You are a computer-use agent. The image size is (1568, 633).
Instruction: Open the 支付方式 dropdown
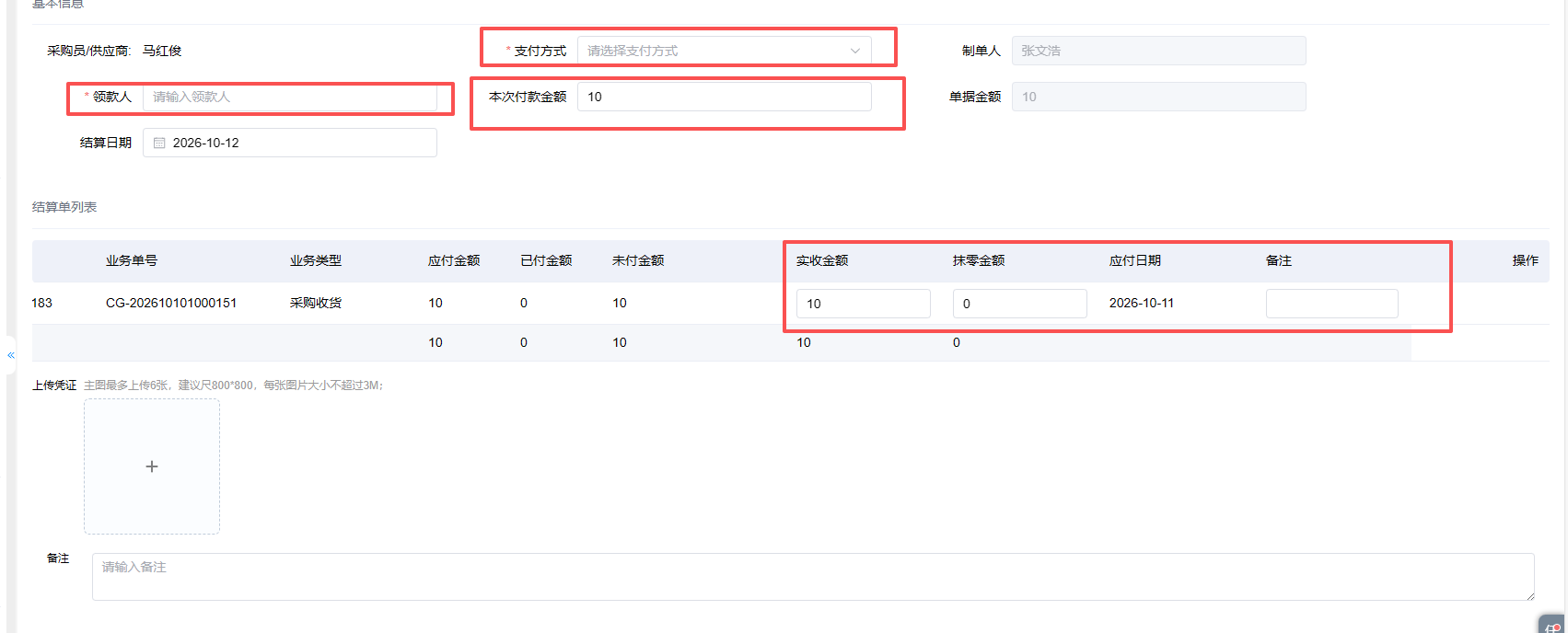tap(724, 51)
